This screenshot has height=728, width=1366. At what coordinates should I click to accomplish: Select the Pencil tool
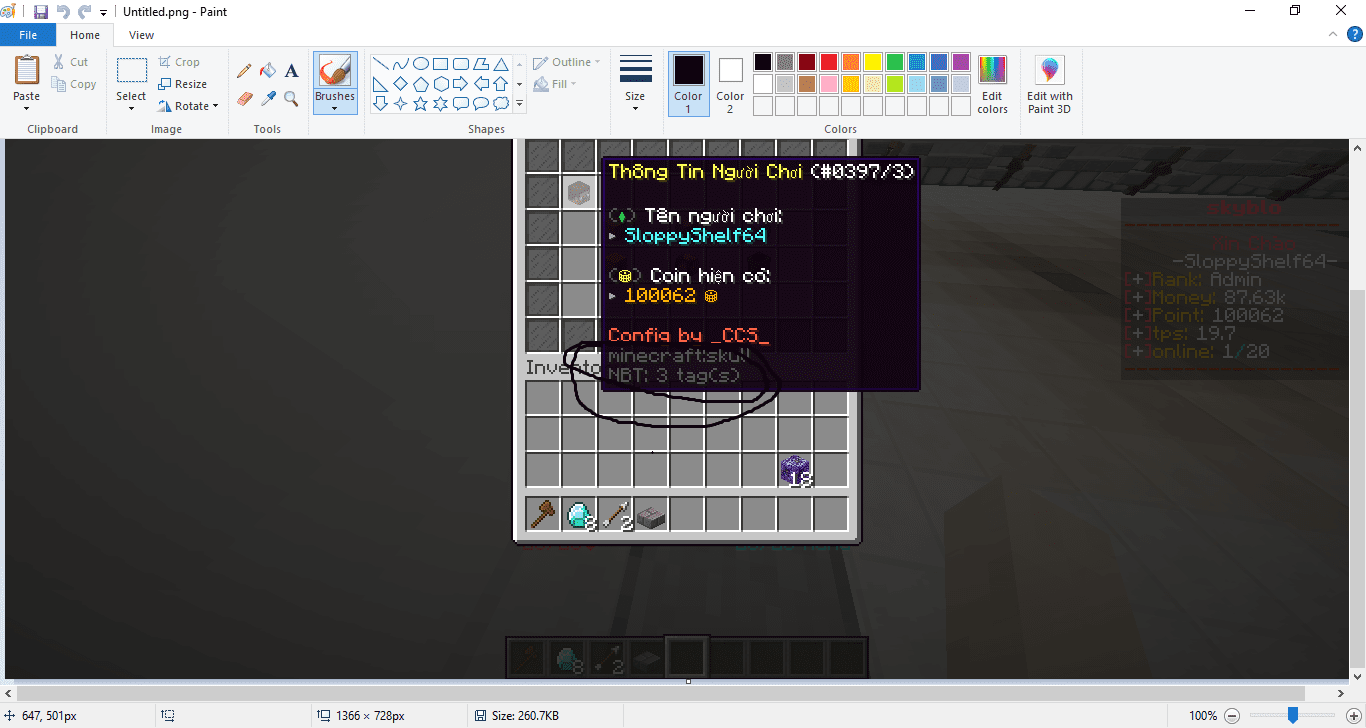[244, 71]
